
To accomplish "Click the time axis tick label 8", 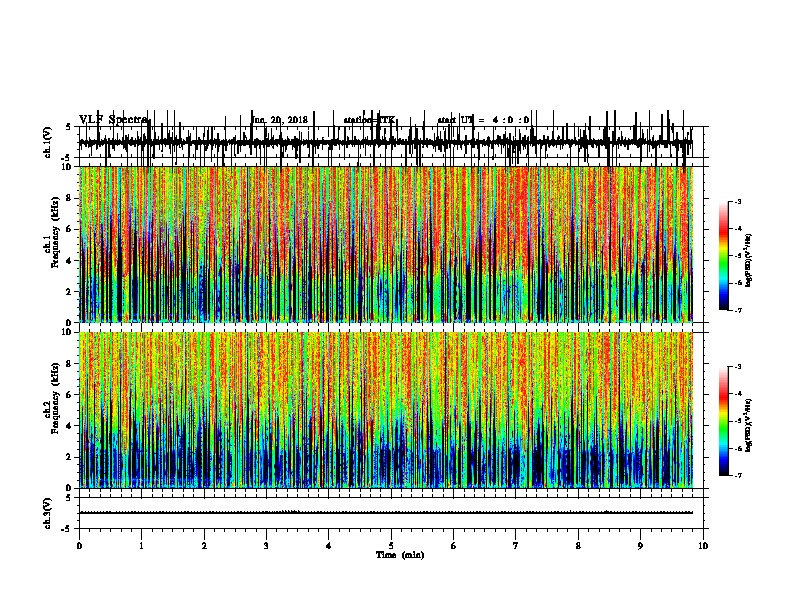I will [578, 546].
